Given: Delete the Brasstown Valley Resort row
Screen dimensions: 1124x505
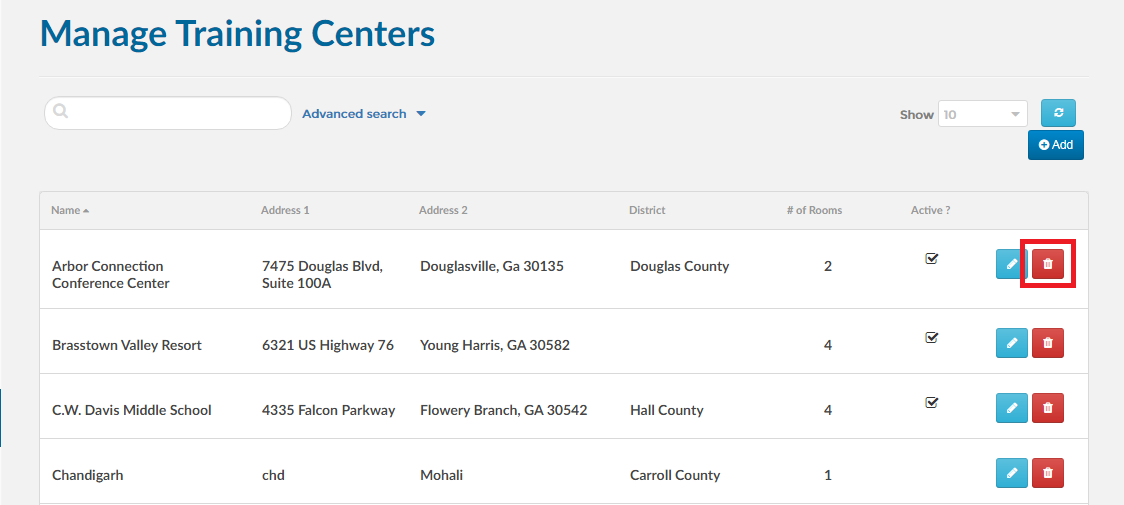Looking at the screenshot, I should coord(1048,343).
